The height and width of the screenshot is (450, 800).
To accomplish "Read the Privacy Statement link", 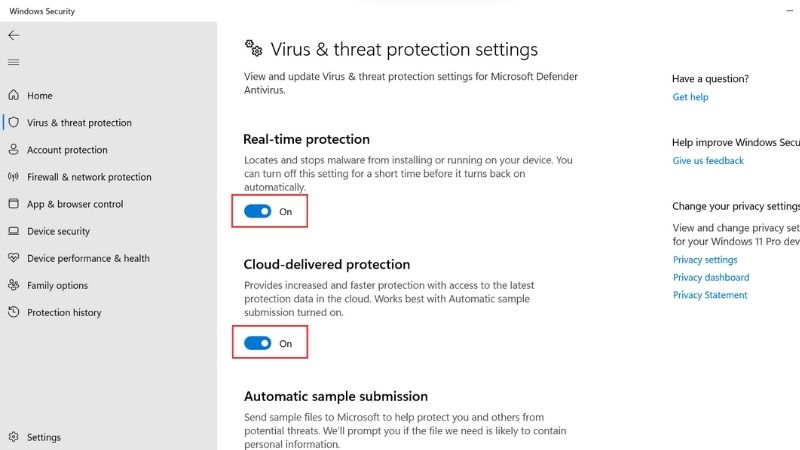I will tap(710, 295).
